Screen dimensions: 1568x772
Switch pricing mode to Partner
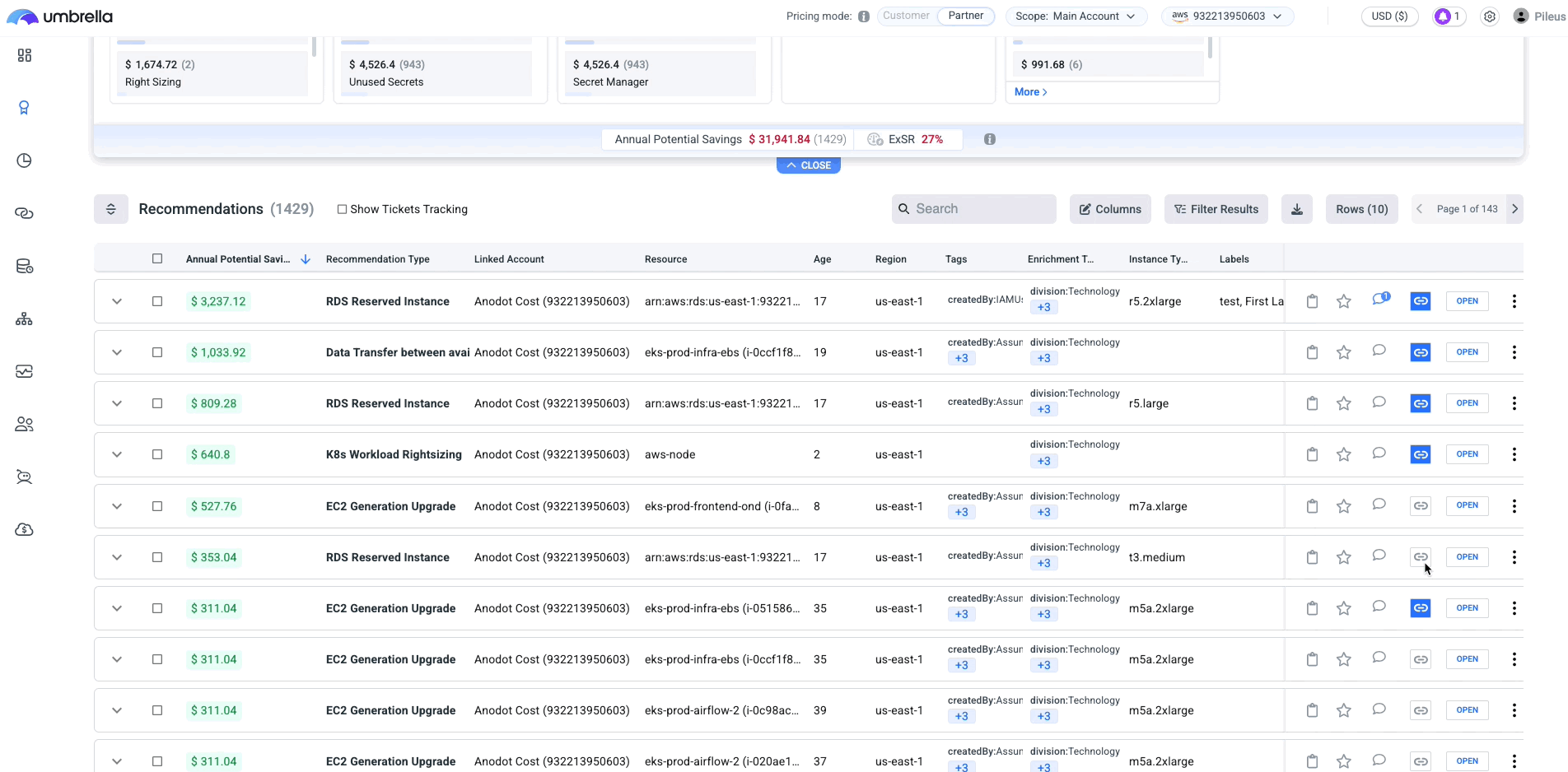click(966, 16)
